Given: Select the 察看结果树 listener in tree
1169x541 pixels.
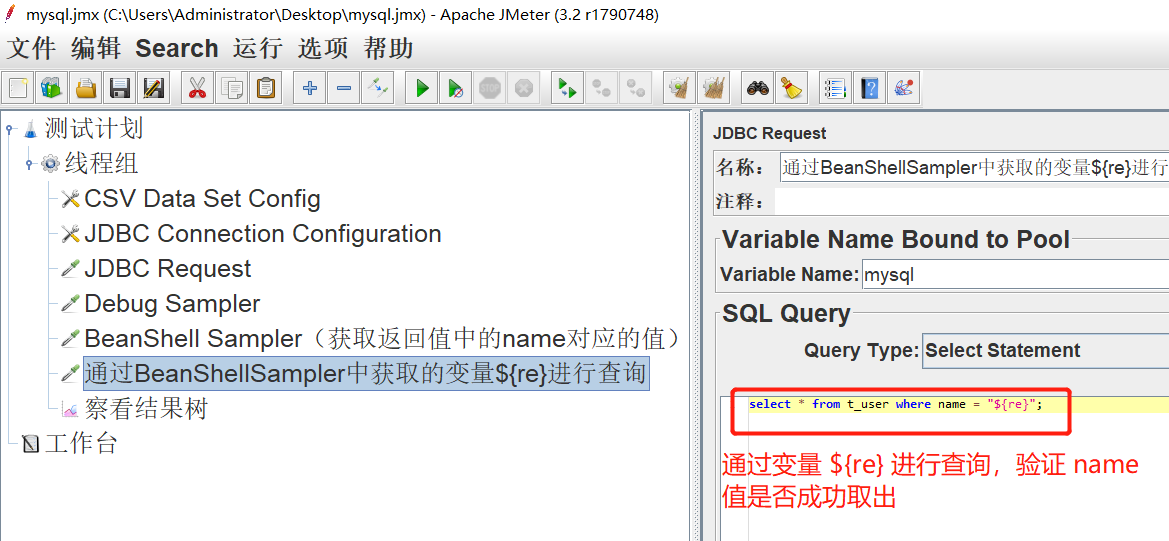Looking at the screenshot, I should click(x=146, y=409).
